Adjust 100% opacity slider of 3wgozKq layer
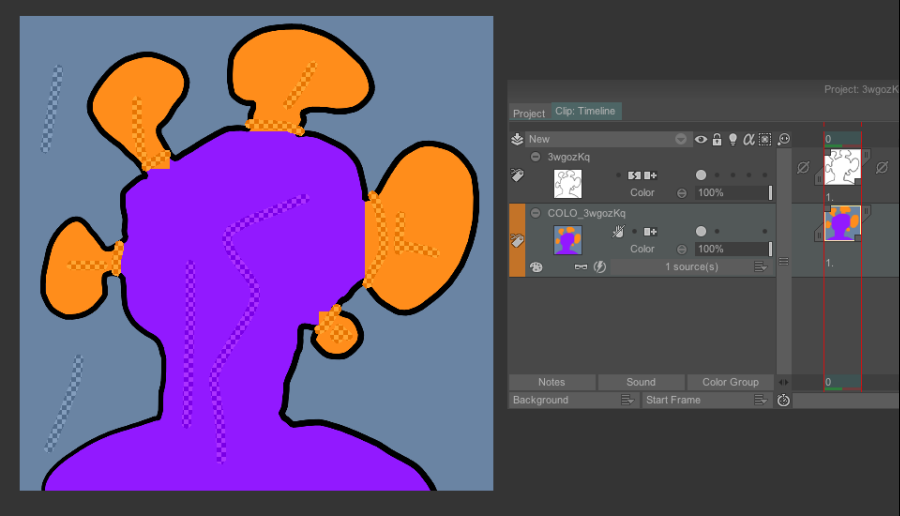This screenshot has width=900, height=516. 734,193
